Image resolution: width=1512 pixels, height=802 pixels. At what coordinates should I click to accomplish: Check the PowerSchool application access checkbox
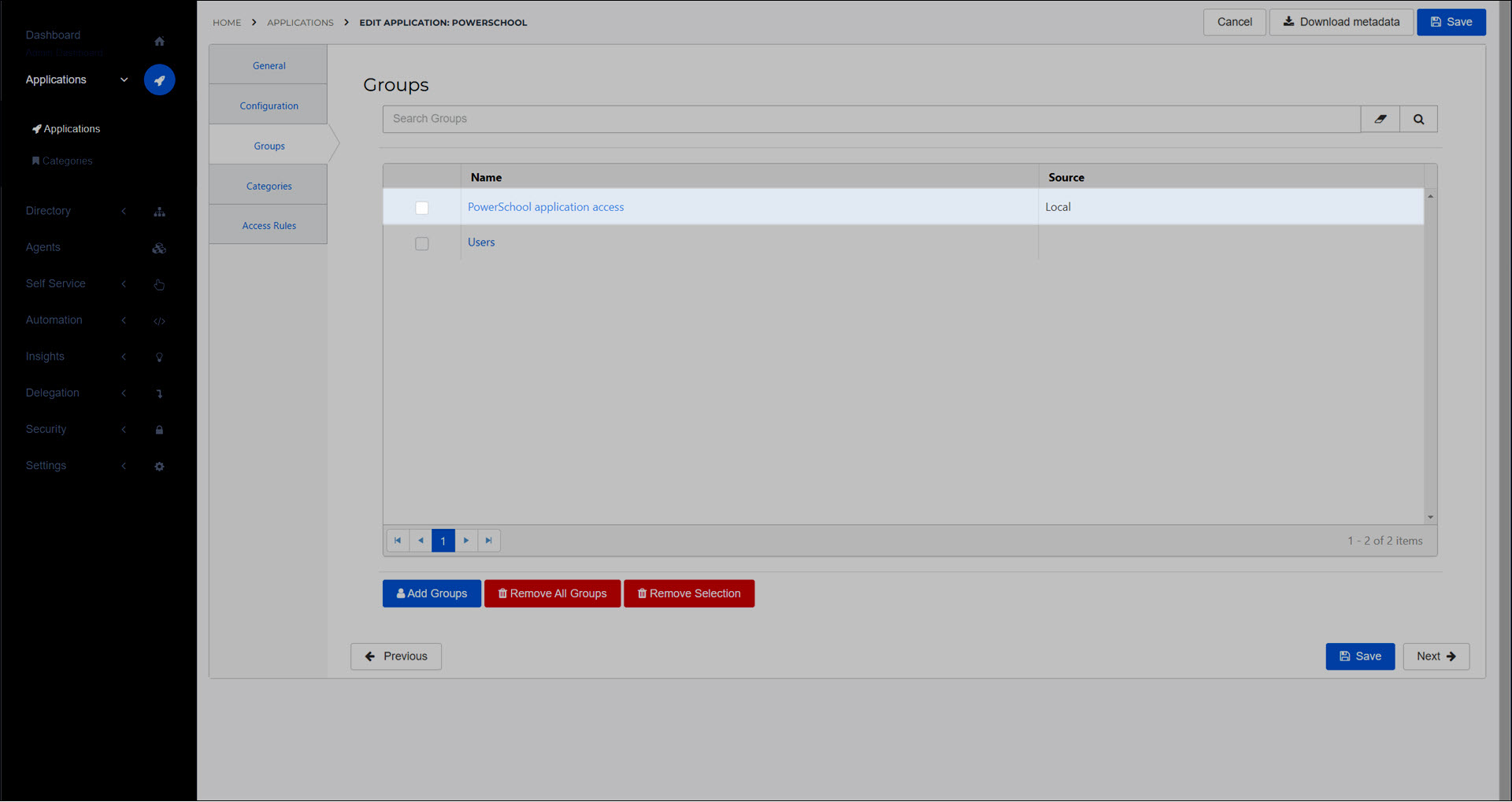tap(422, 208)
